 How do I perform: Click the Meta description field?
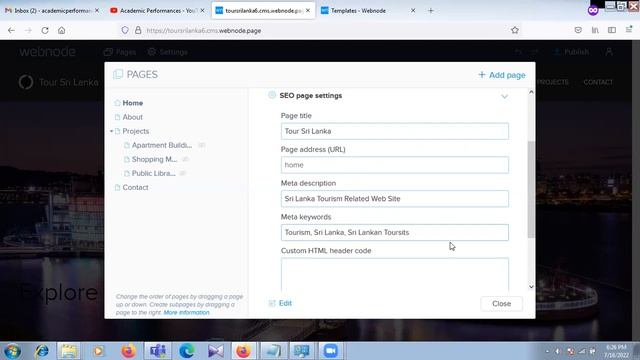point(395,199)
